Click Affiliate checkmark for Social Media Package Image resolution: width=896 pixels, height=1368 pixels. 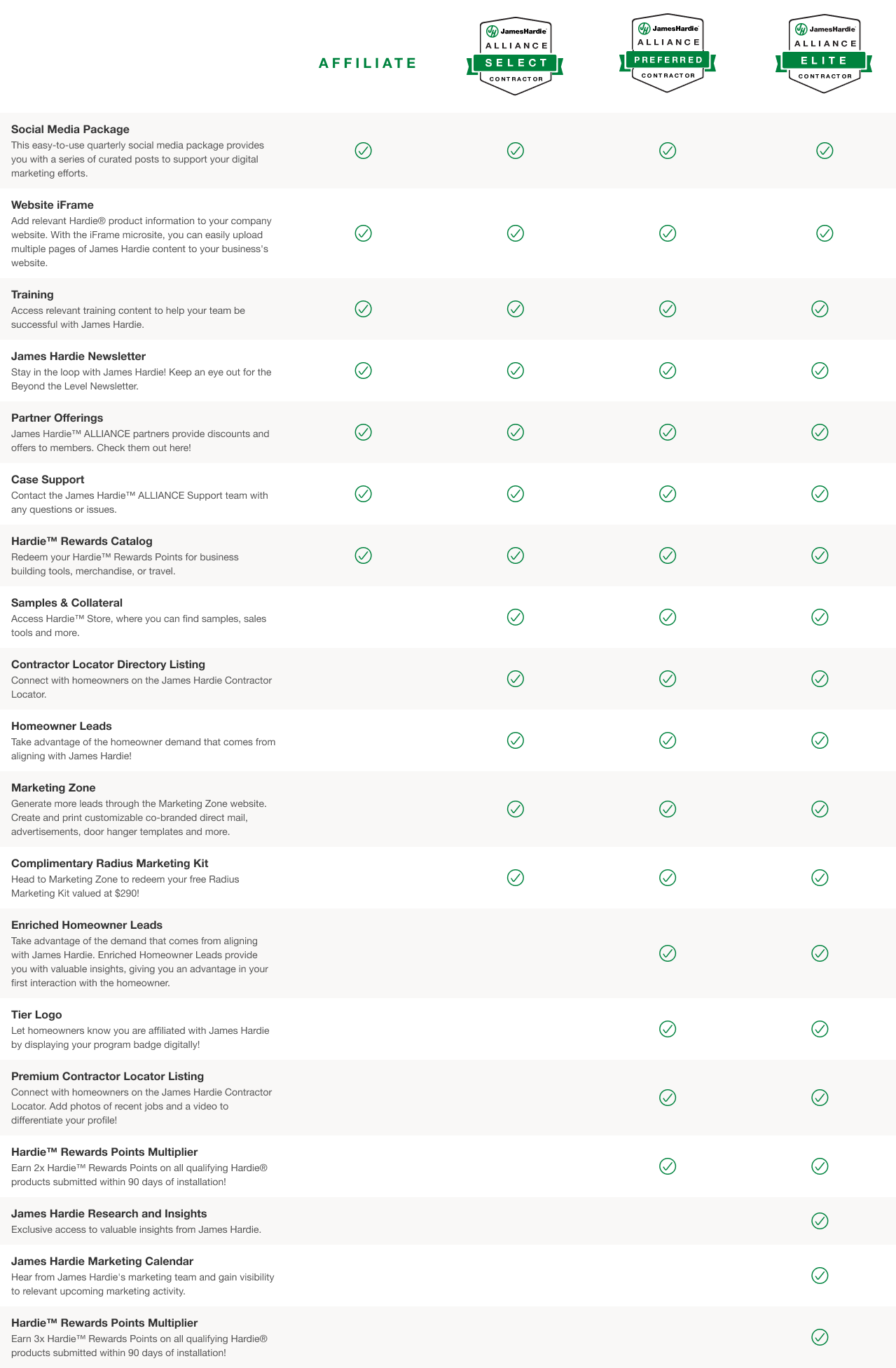tap(363, 151)
